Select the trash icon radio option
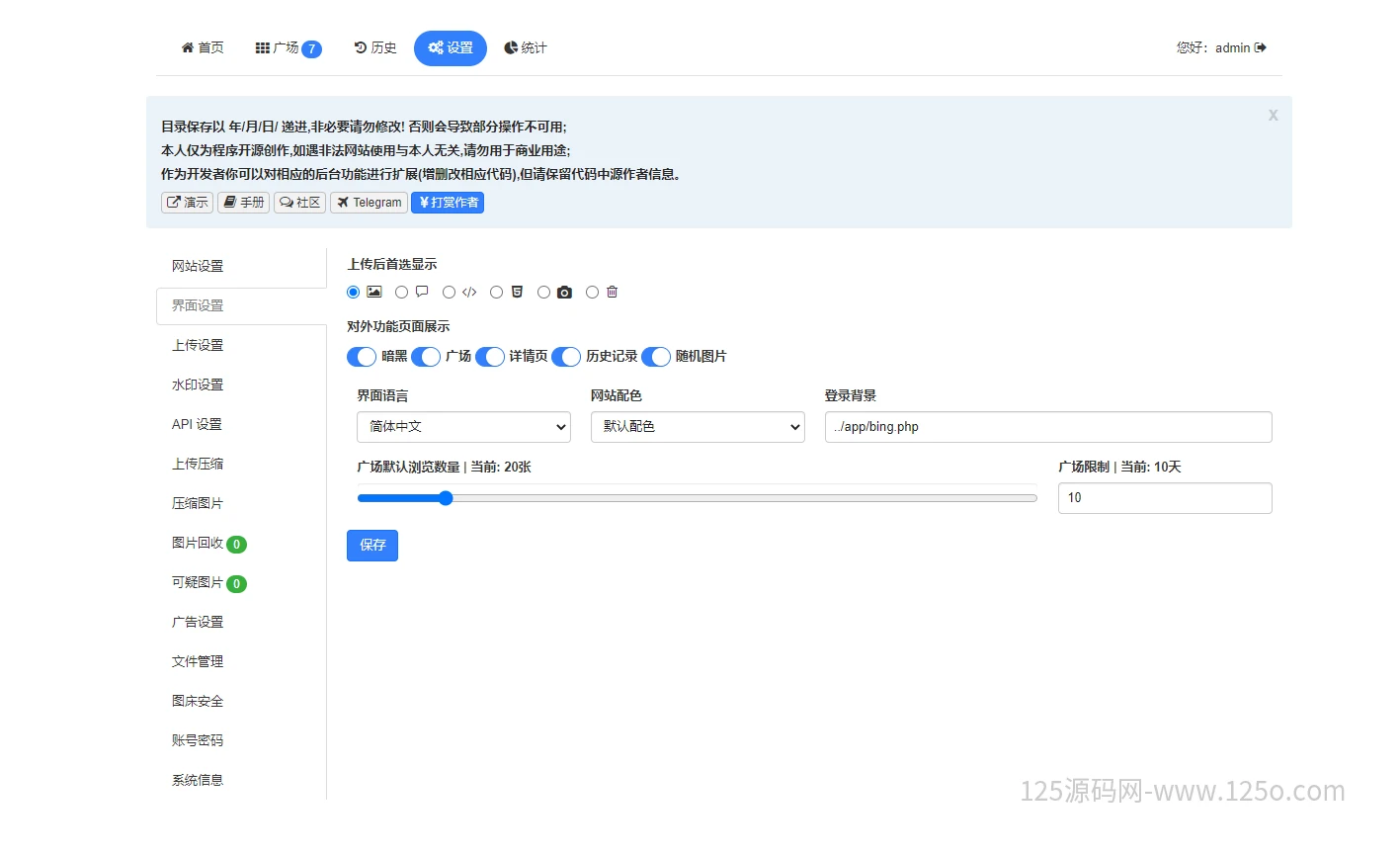This screenshot has height=855, width=1400. (x=592, y=293)
